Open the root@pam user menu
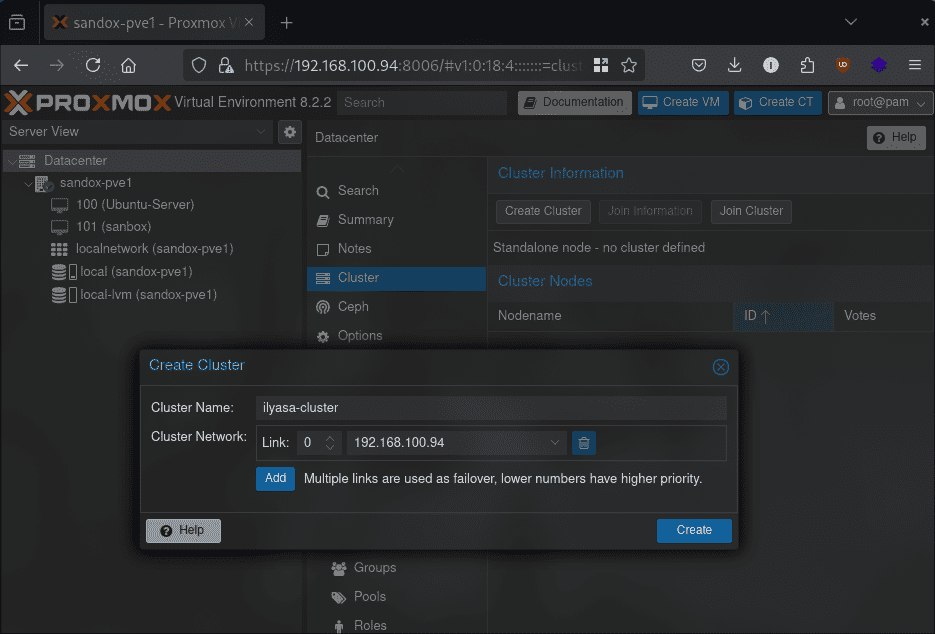 click(x=879, y=102)
